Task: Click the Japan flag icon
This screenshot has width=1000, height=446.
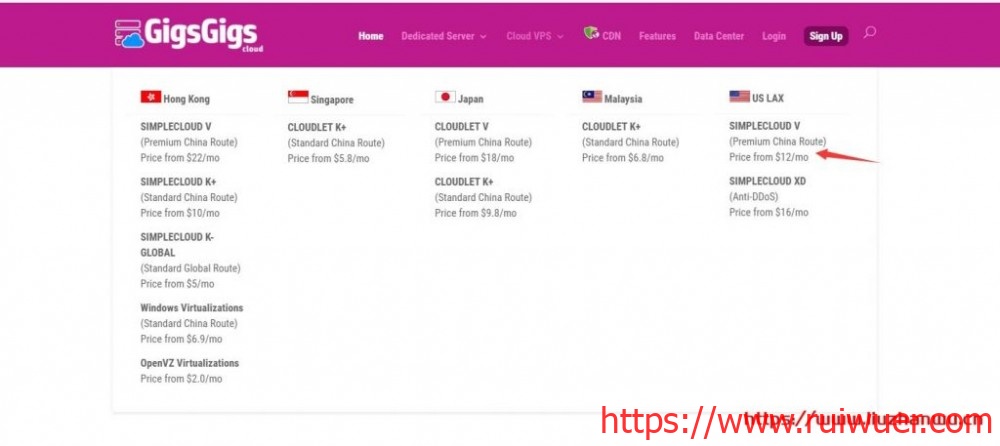Action: (445, 97)
